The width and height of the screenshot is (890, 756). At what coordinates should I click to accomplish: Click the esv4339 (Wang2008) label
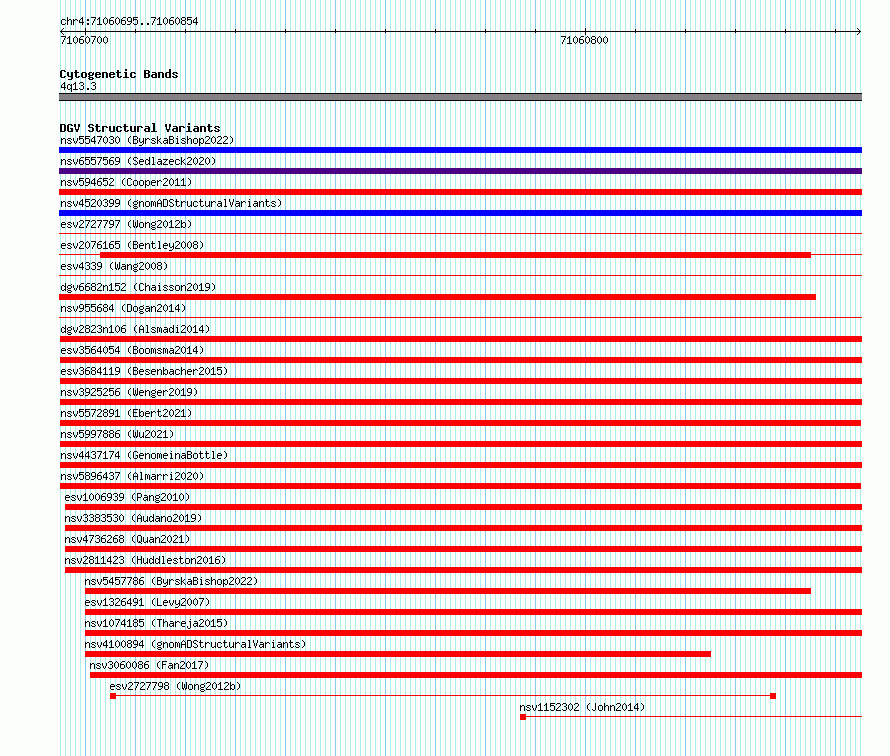[x=114, y=266]
